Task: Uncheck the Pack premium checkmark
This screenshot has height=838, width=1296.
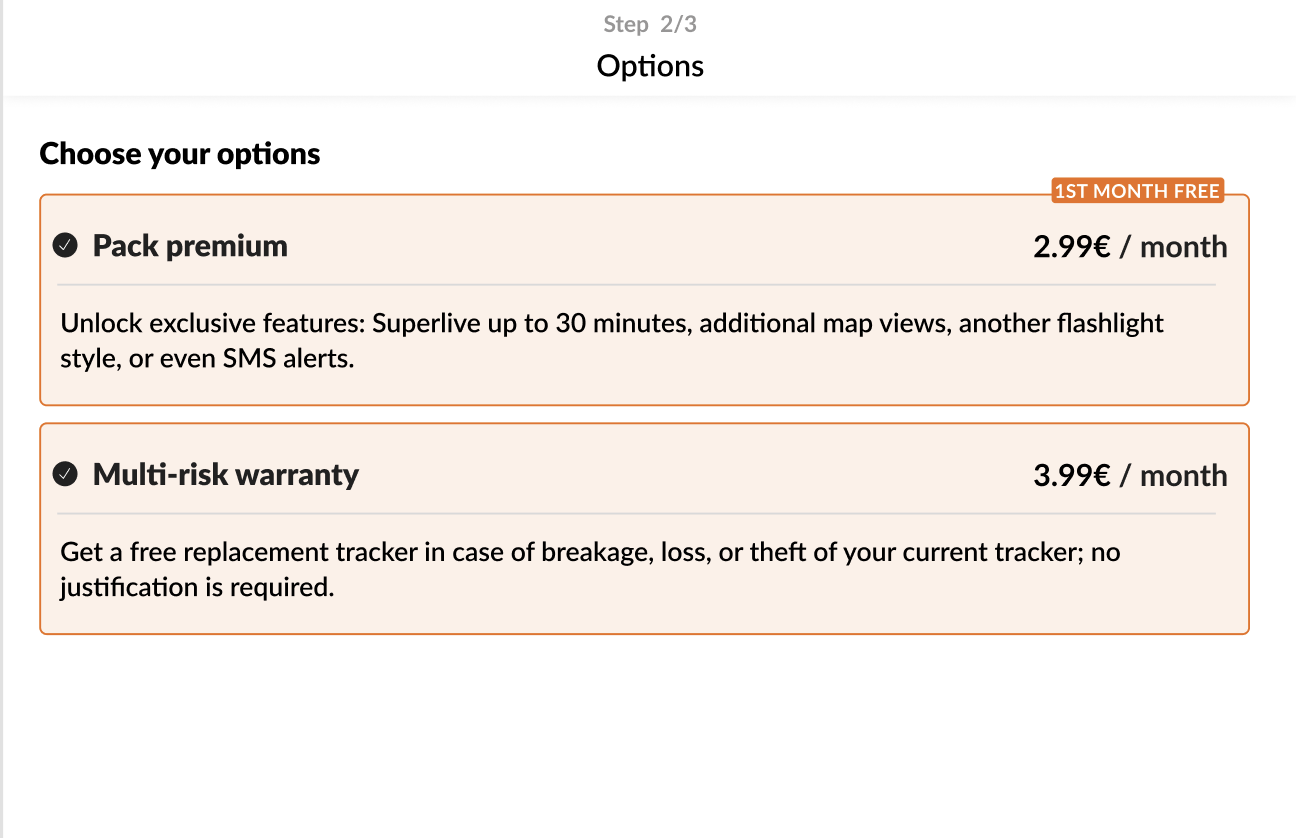Action: pyautogui.click(x=66, y=246)
